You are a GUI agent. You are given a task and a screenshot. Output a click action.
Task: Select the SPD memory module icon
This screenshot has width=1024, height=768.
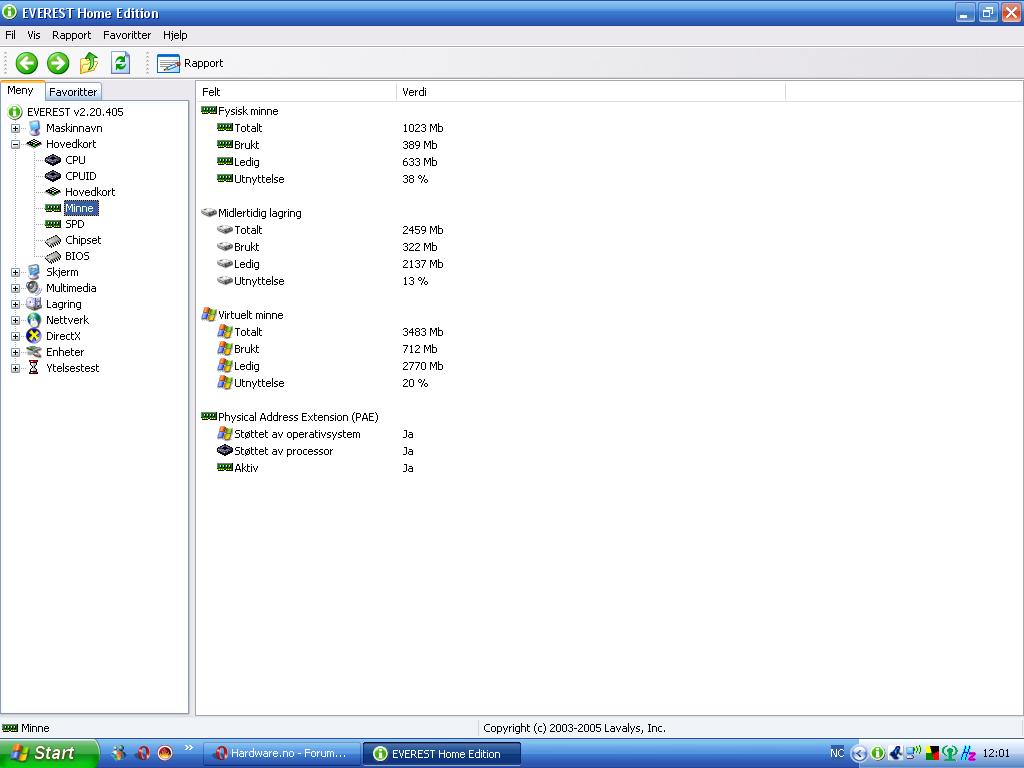[x=53, y=224]
